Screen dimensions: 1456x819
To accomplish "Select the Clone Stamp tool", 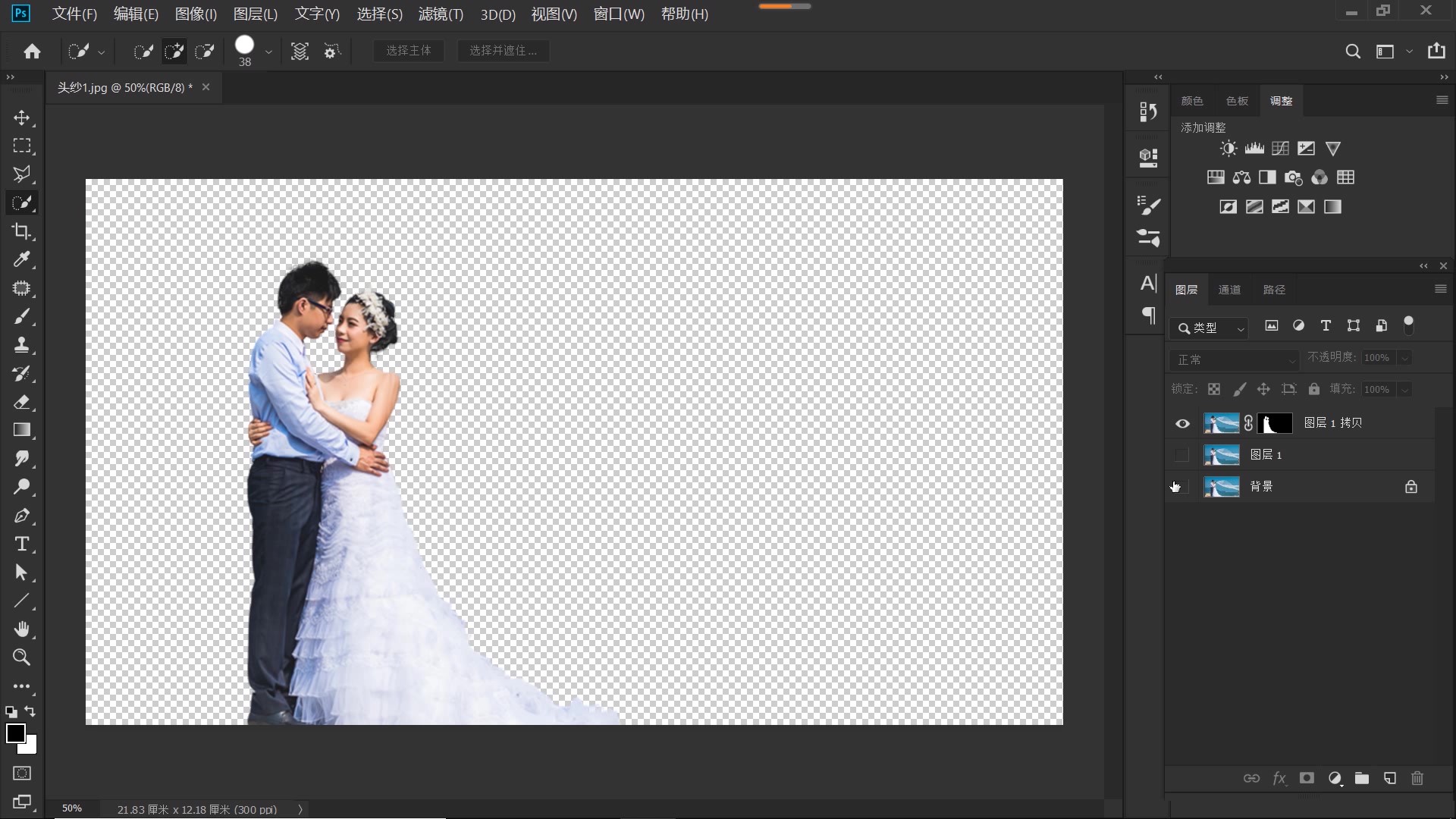I will click(21, 345).
